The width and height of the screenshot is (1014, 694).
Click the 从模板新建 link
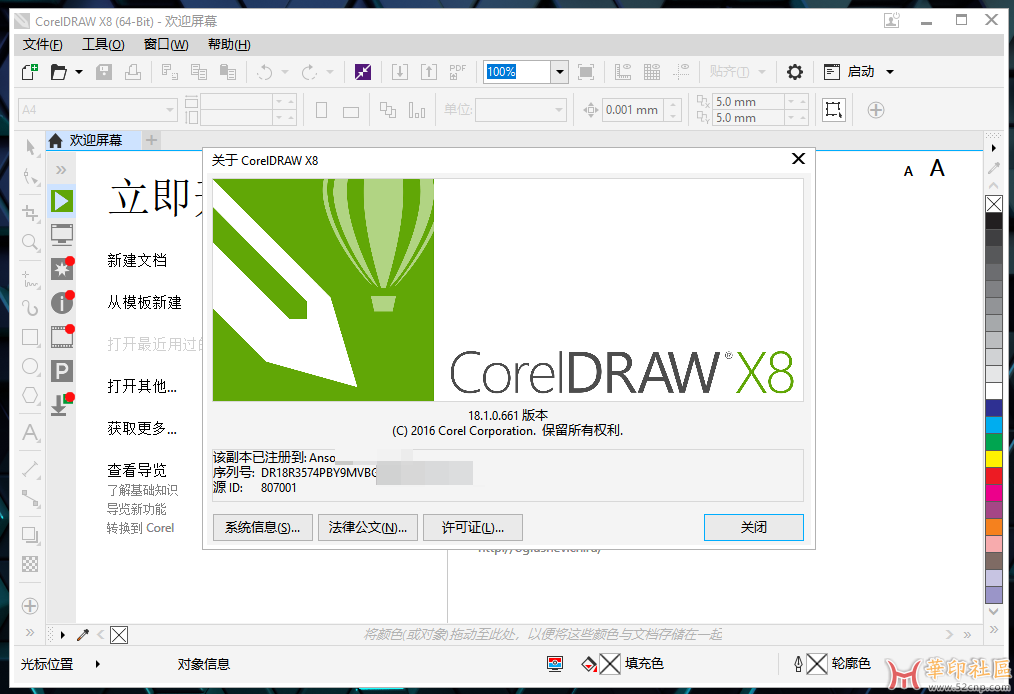[144, 303]
